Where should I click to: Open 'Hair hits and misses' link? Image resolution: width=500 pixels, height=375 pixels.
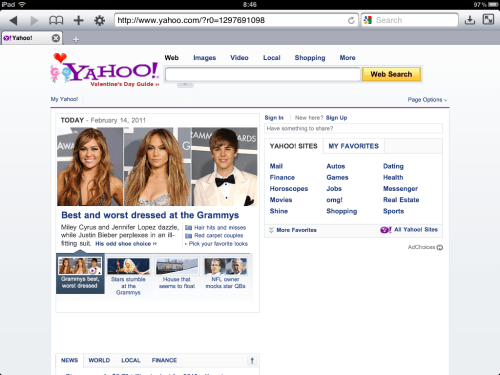tap(220, 228)
